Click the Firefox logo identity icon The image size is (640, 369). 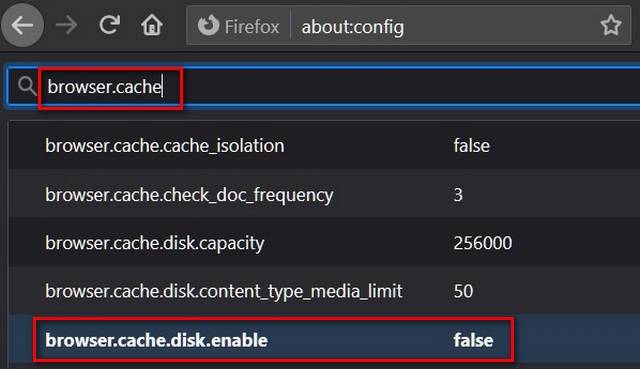209,25
